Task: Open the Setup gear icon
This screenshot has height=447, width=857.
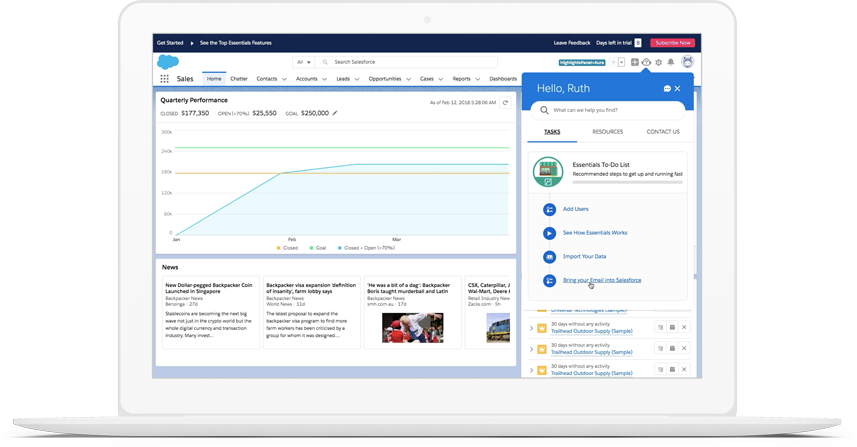Action: 659,62
